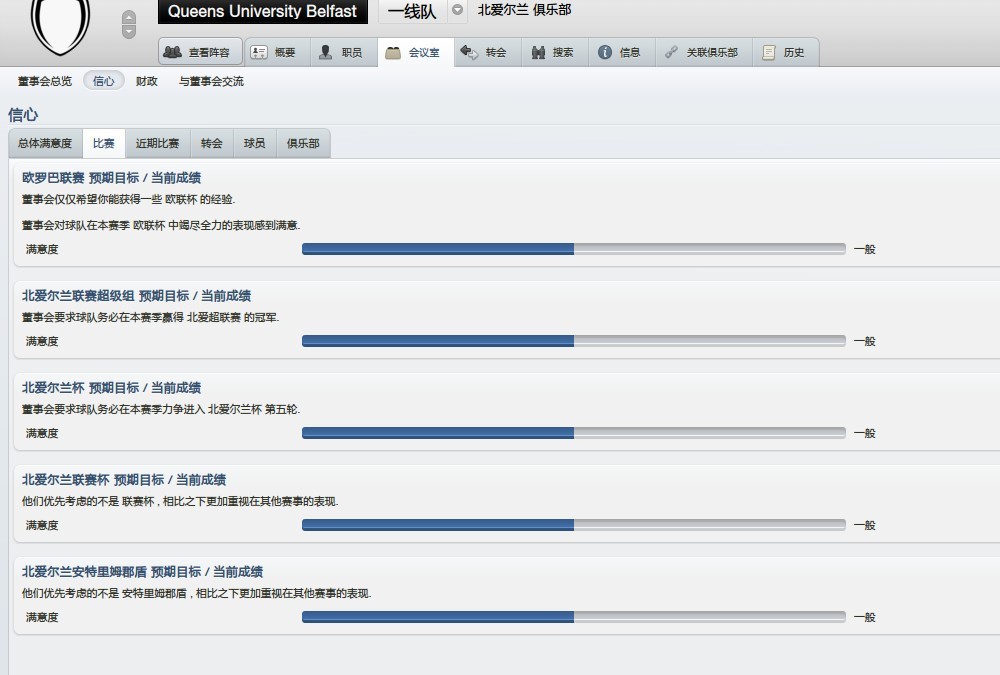Image resolution: width=1000 pixels, height=675 pixels.
Task: Click the 欧罗巴联赛 预期目标 / 当前成绩 heading
Action: (x=112, y=177)
